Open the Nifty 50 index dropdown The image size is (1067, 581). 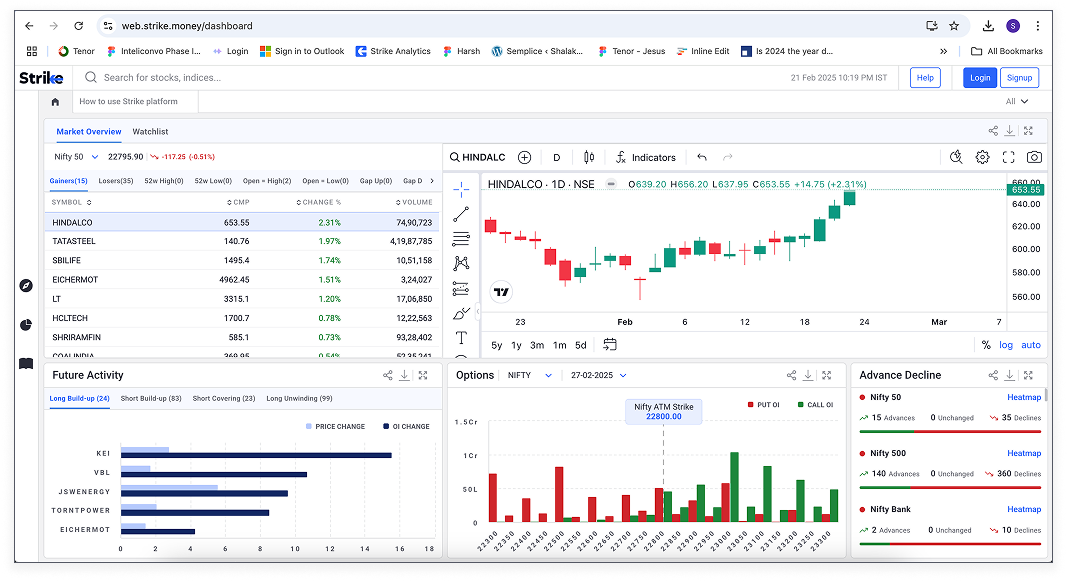[76, 157]
